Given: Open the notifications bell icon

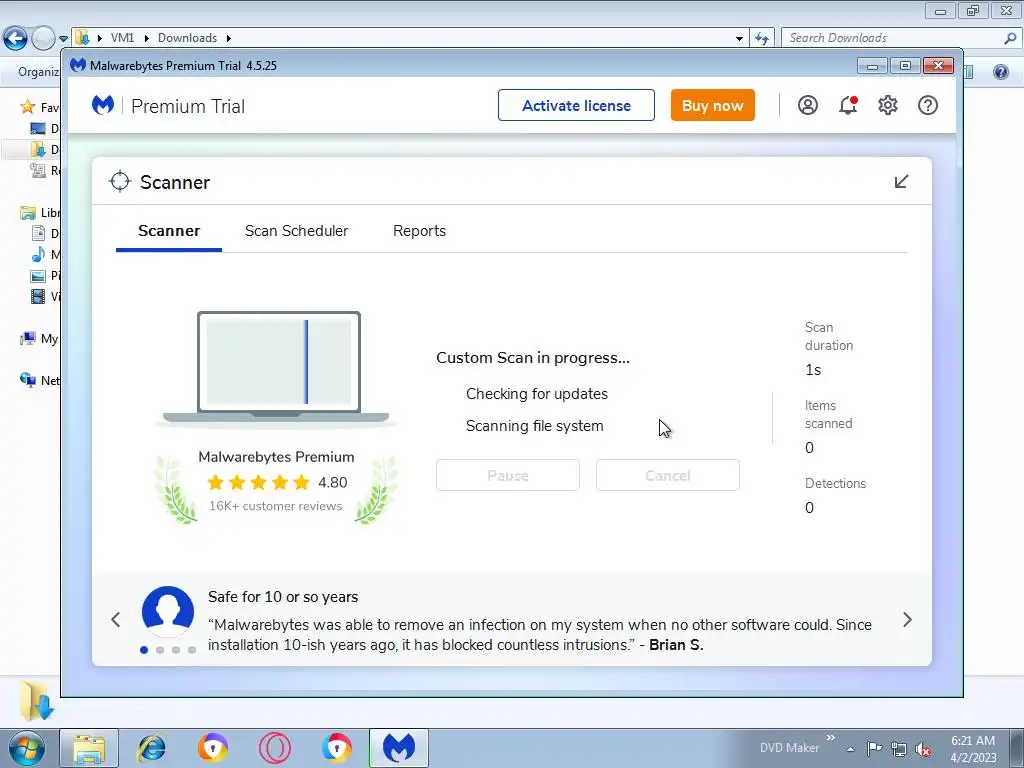Looking at the screenshot, I should [x=848, y=105].
